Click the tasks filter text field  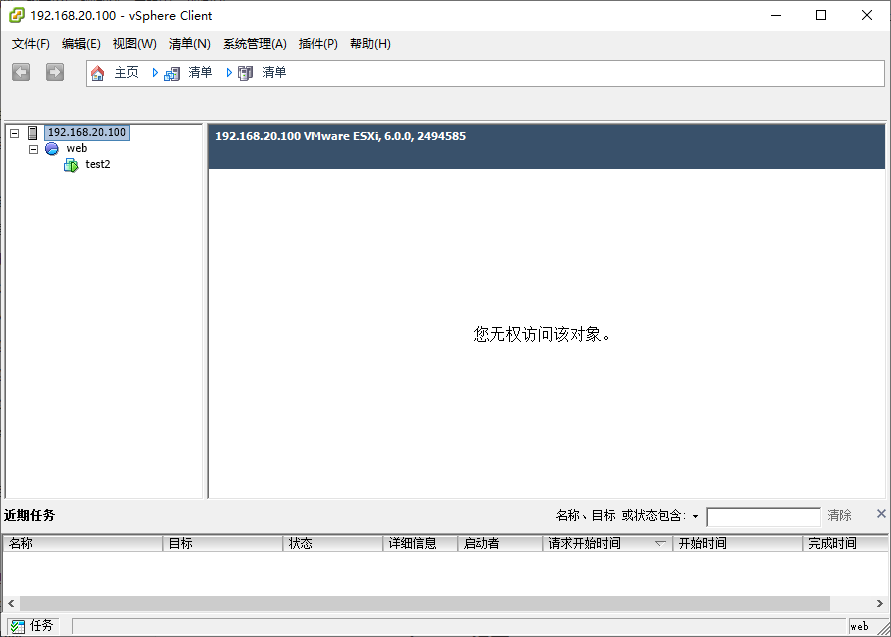(763, 517)
